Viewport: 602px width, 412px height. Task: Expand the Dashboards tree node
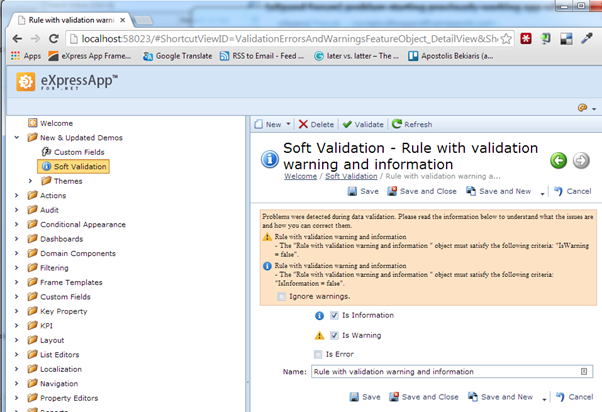point(17,239)
